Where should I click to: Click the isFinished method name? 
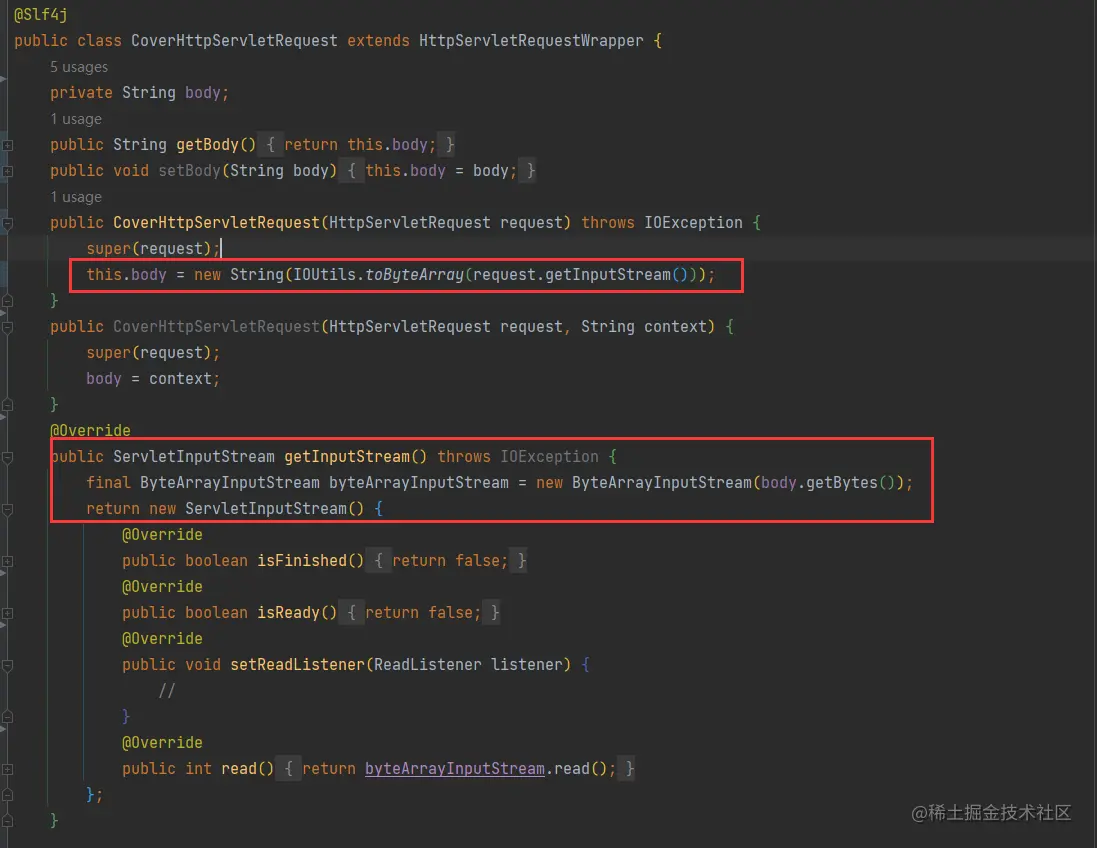(302, 561)
